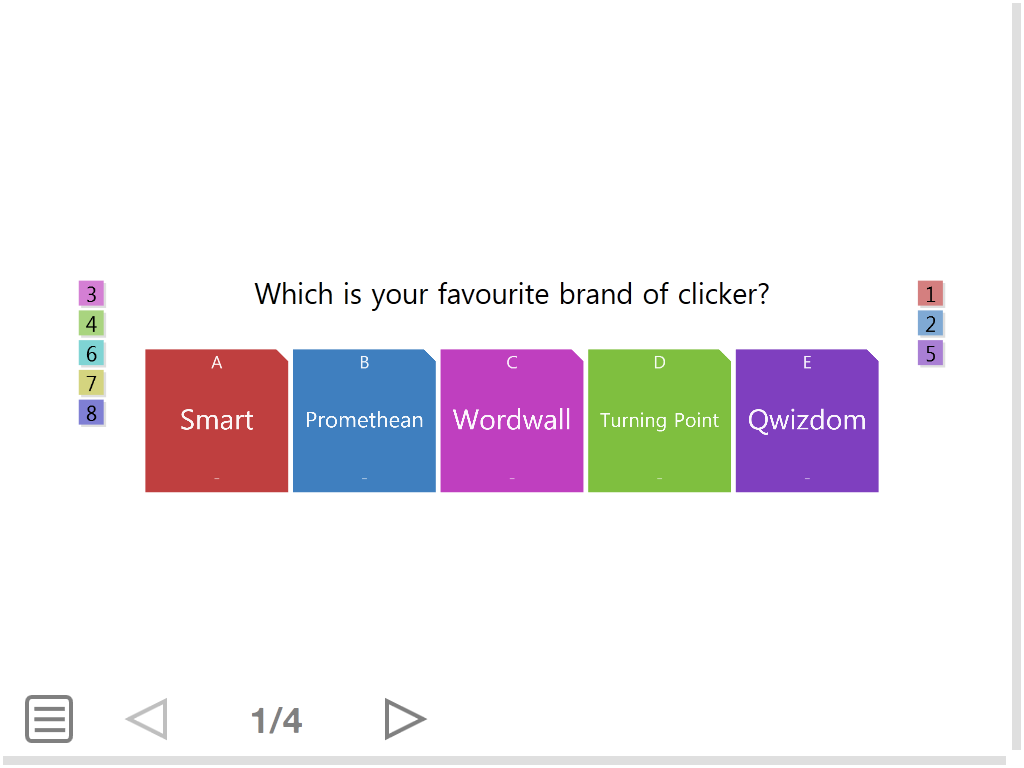
Task: Pick the Turning Point answer tile
Action: [x=659, y=421]
